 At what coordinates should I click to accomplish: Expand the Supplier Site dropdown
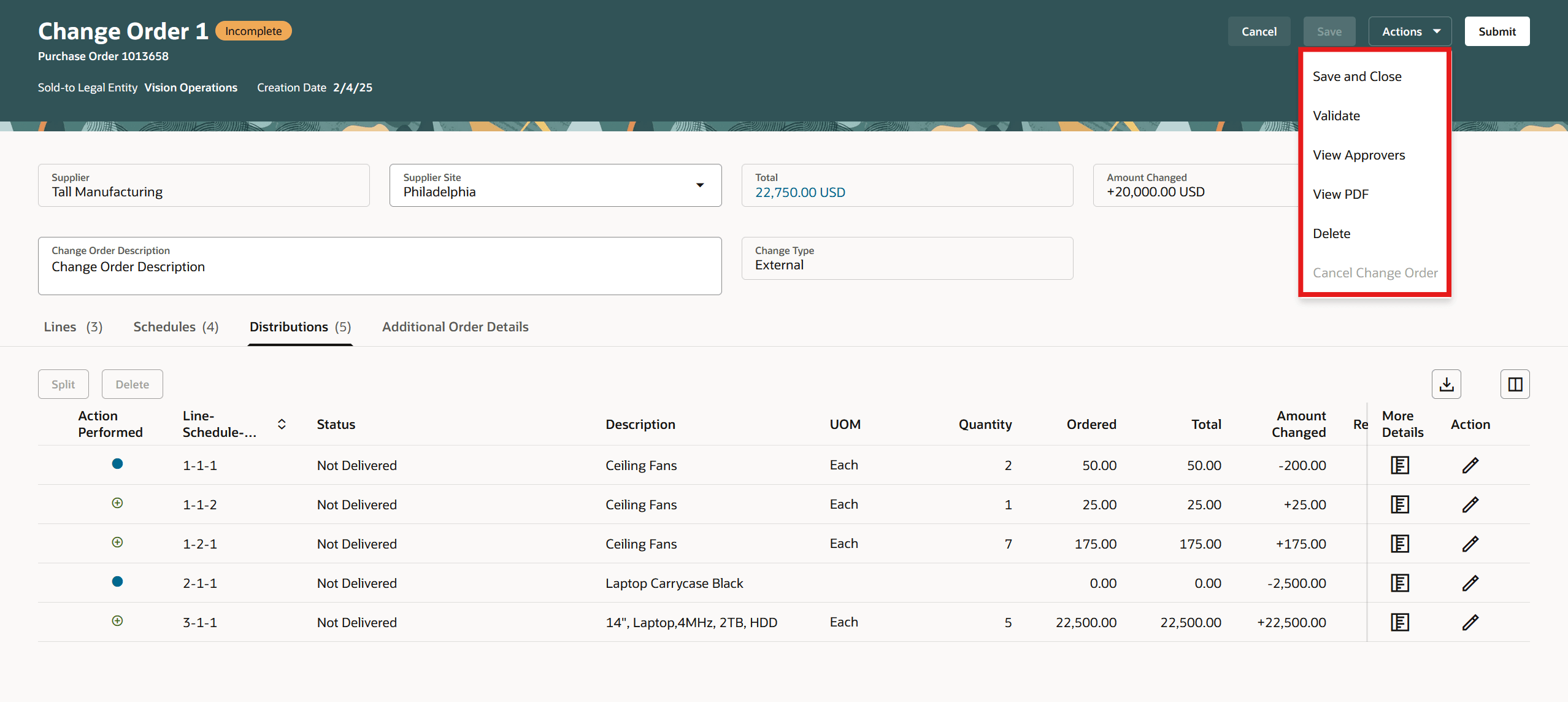click(699, 185)
